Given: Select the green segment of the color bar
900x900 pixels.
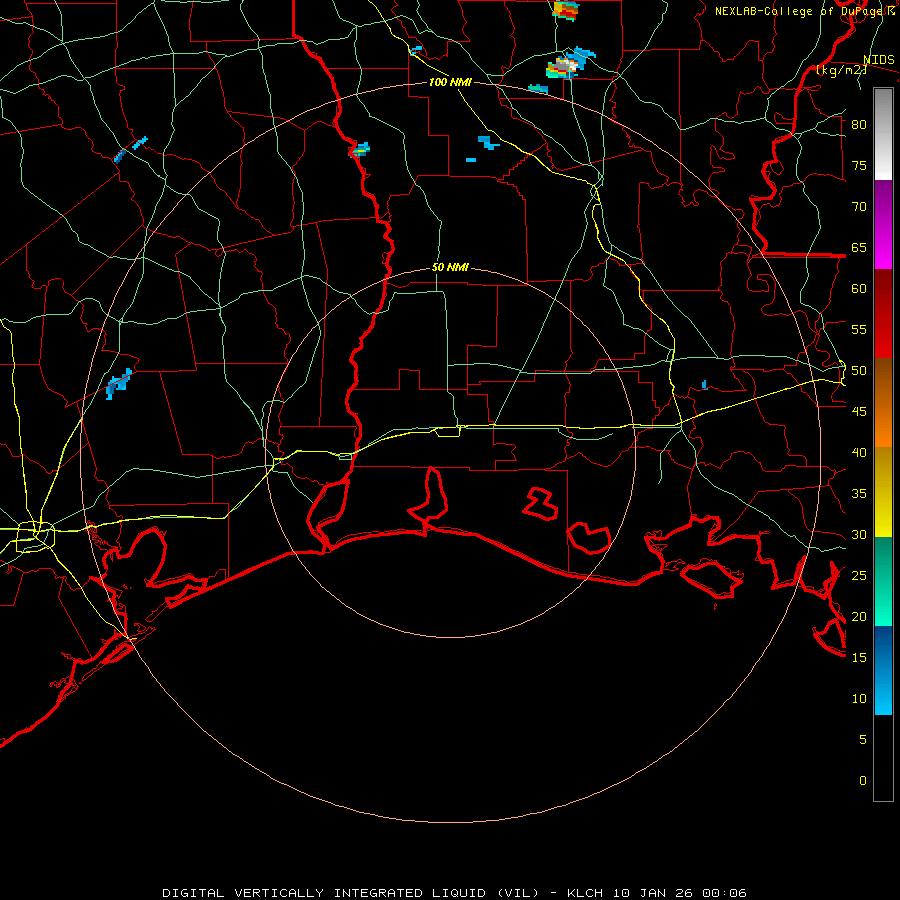Looking at the screenshot, I should 883,581.
